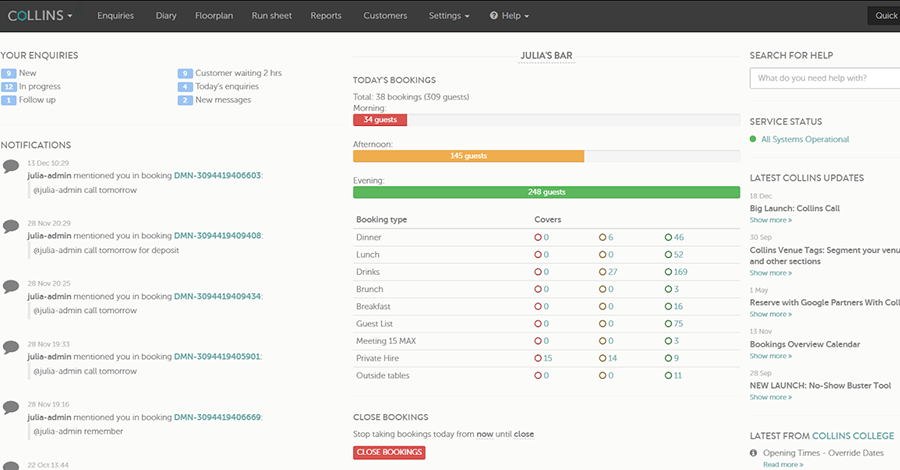Go to the Reports section
900x470 pixels.
tap(326, 15)
